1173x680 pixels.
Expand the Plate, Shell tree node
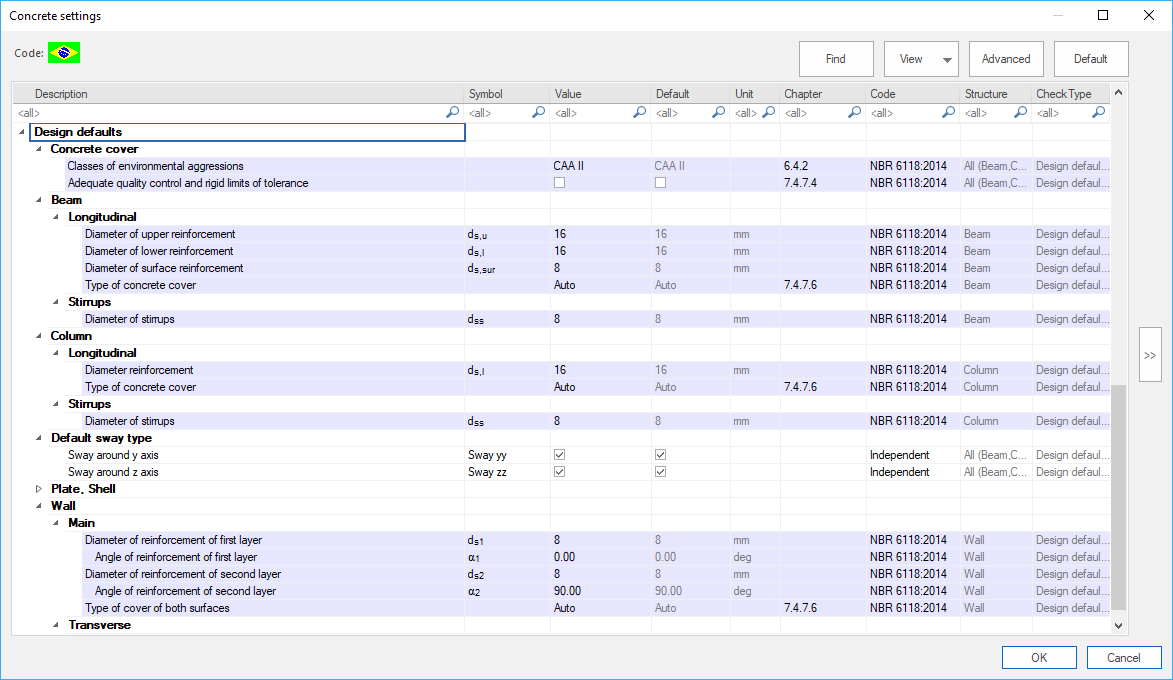click(39, 488)
